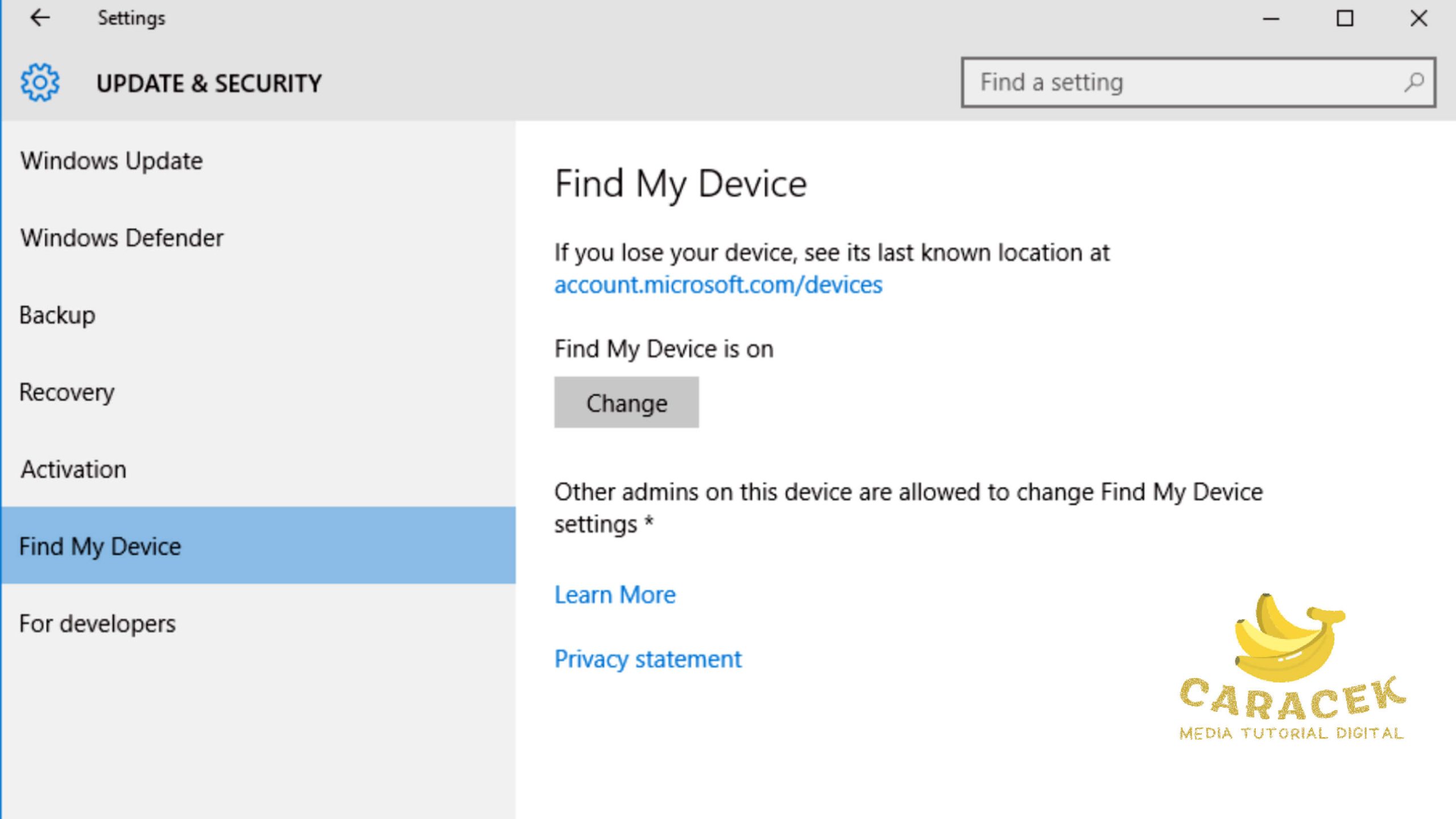Click the Learn More link
The height and width of the screenshot is (819, 1456).
click(615, 595)
